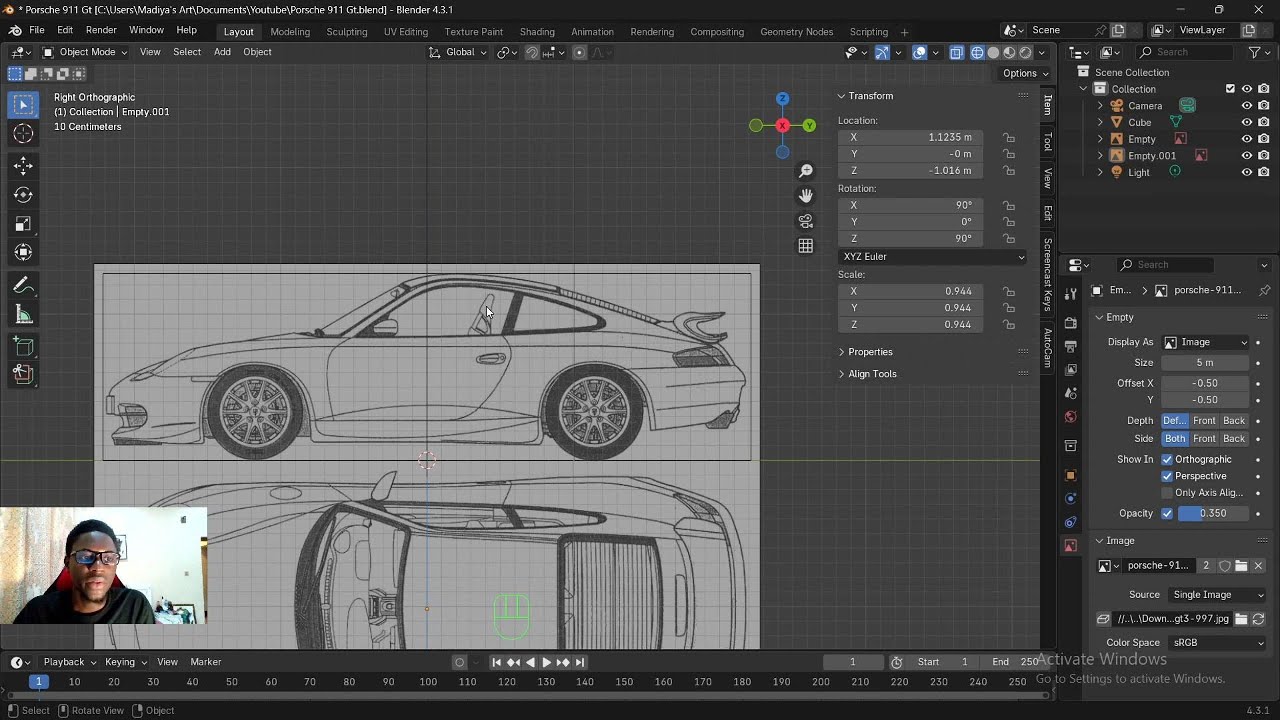The height and width of the screenshot is (720, 1280).
Task: Activate the Rotate tool
Action: pos(23,195)
